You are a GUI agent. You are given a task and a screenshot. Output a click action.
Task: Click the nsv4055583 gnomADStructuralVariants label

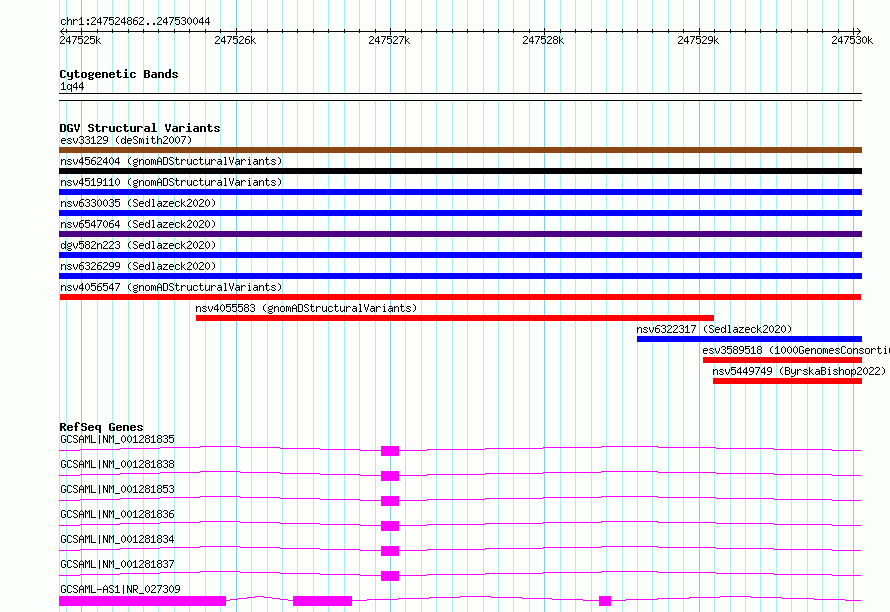pyautogui.click(x=306, y=308)
